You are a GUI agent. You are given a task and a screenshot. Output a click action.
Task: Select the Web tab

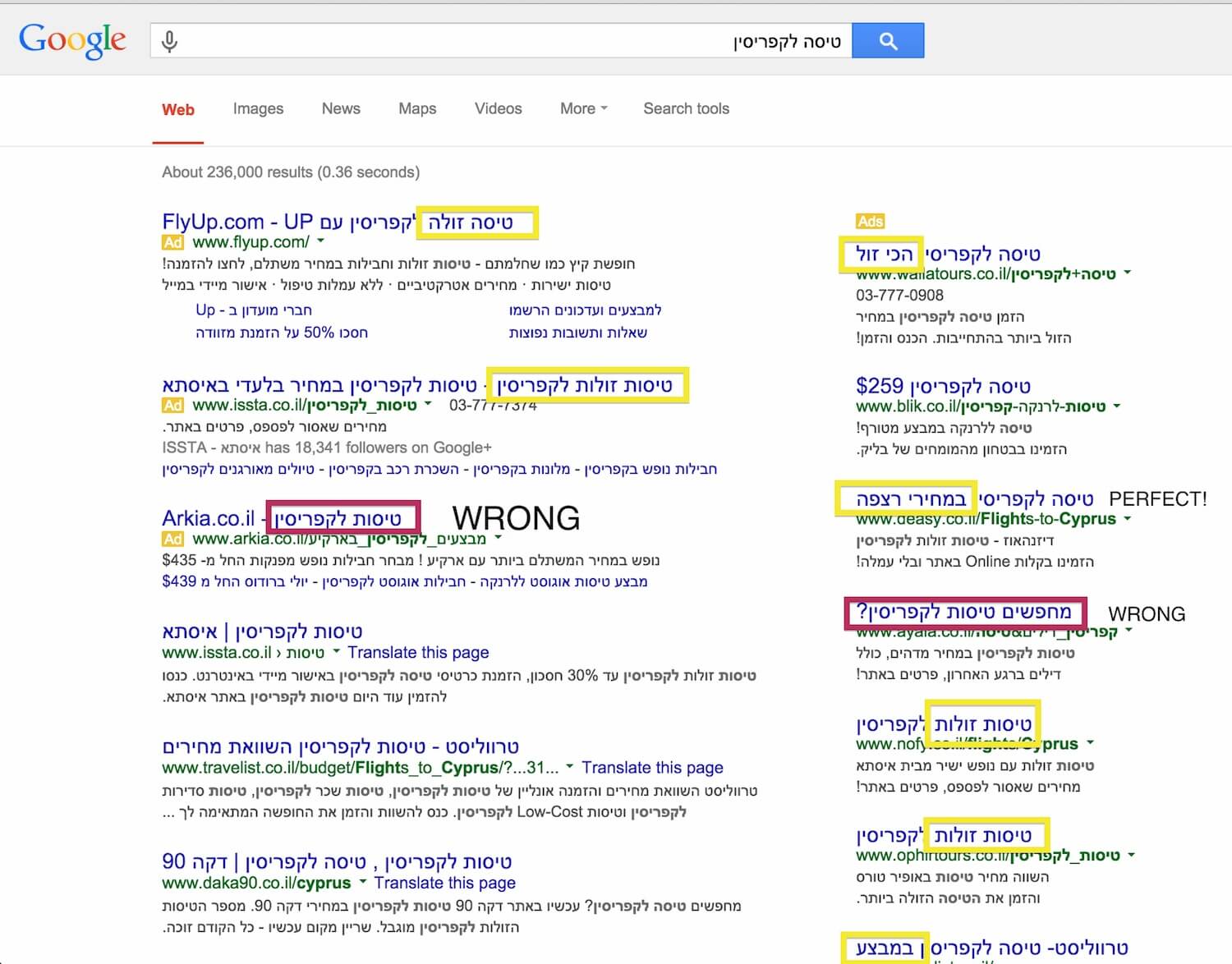178,109
